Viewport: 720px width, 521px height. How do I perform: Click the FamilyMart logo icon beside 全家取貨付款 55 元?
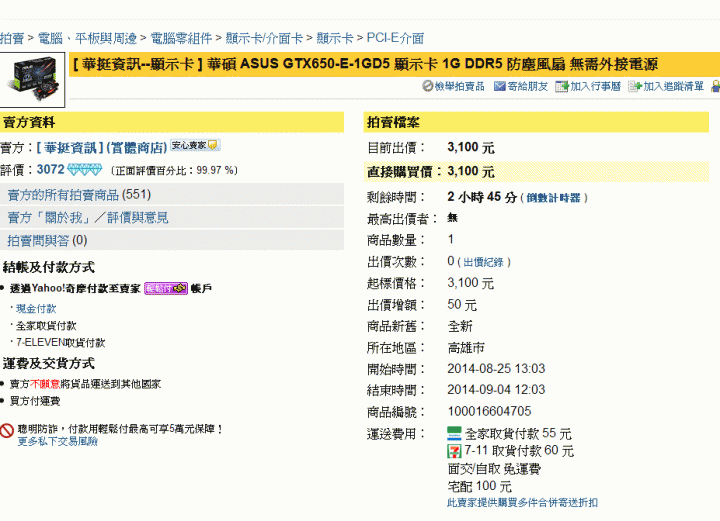454,433
